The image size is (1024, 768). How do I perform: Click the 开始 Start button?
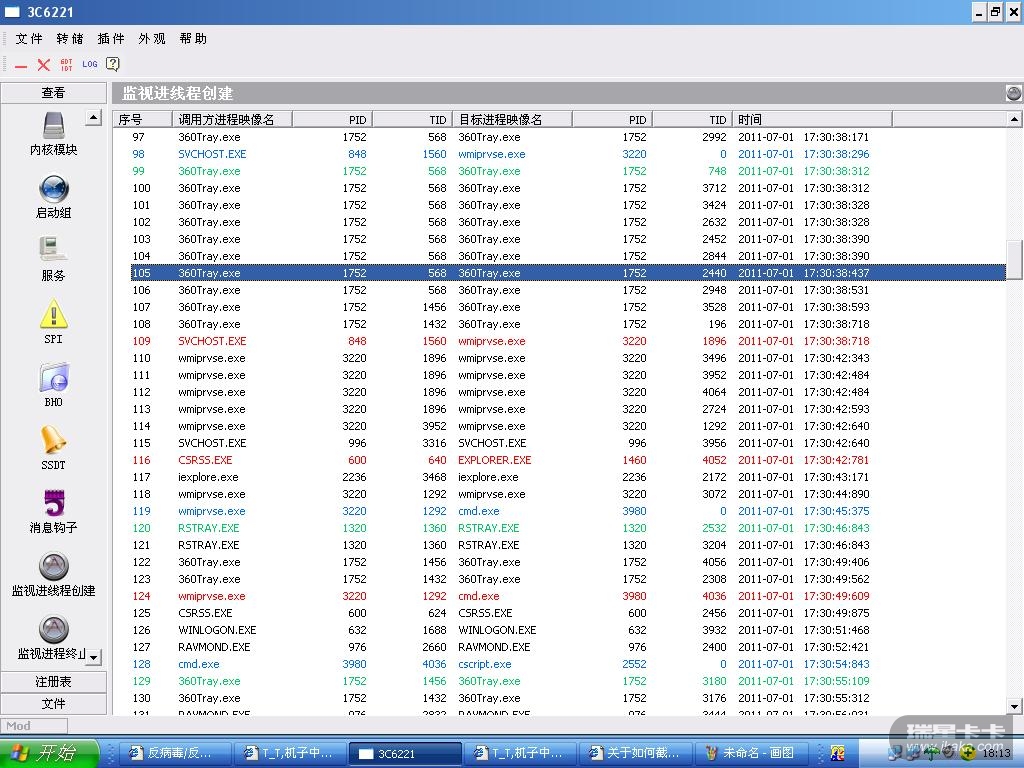[49, 753]
